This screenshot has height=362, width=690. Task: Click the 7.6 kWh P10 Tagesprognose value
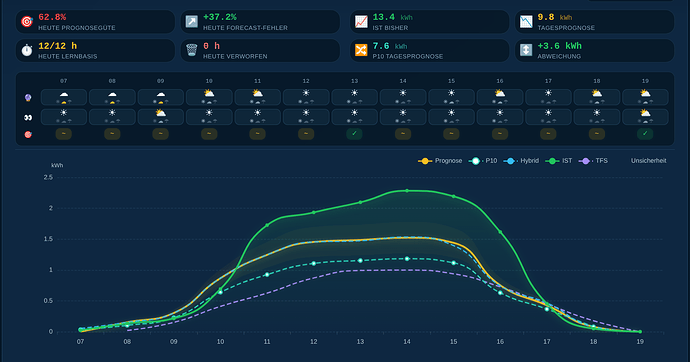389,46
